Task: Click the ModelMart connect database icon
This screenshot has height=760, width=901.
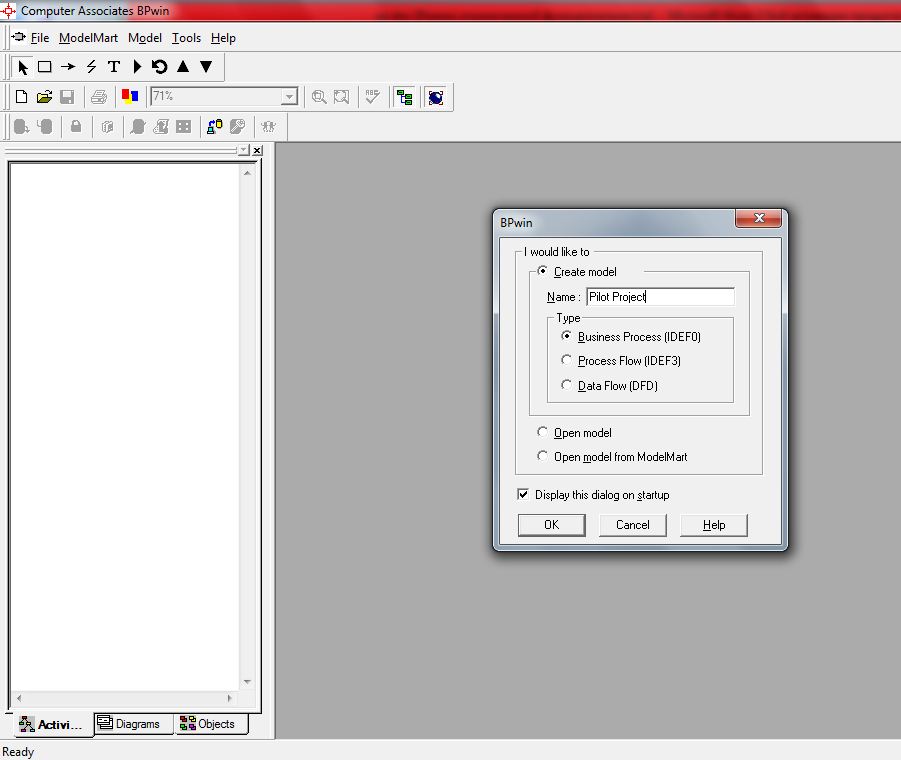Action: pos(21,126)
